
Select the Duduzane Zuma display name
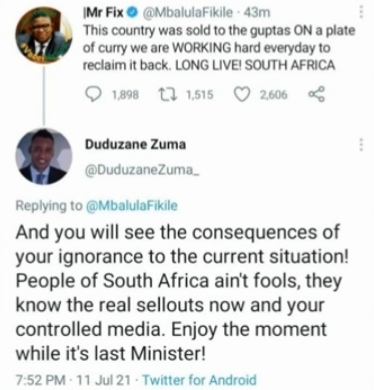tap(136, 145)
